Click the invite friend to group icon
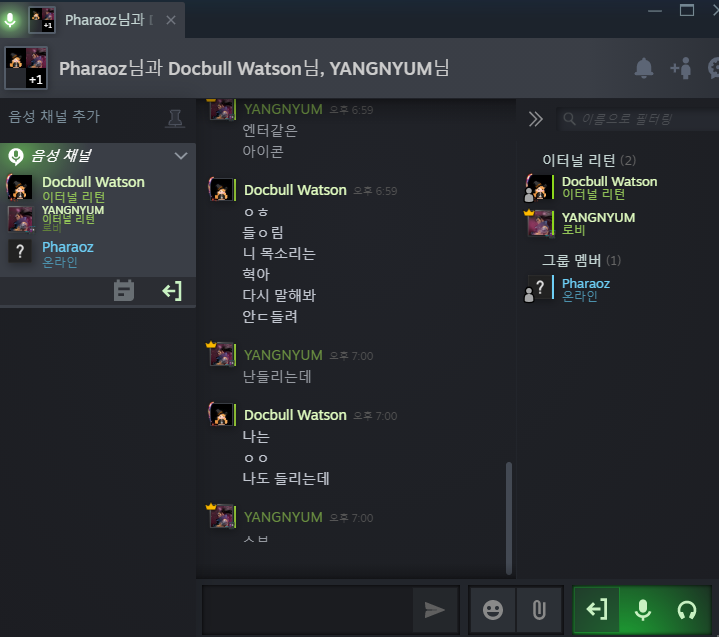719x637 pixels. click(680, 68)
